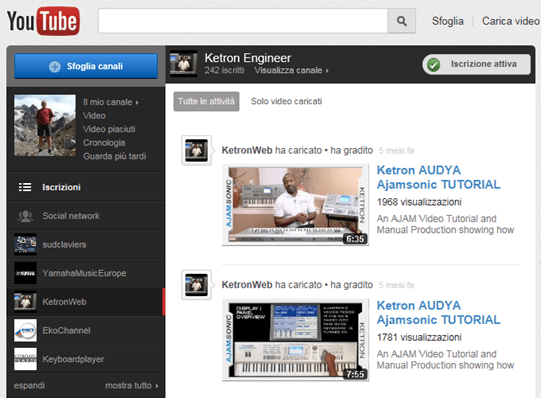The image size is (541, 398).
Task: Open KetronWeb name on the 1781-view video post
Action: click(247, 285)
